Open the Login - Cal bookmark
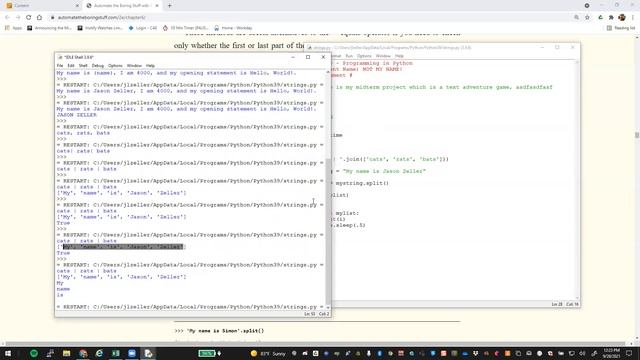This screenshot has height=360, width=640. tap(143, 28)
